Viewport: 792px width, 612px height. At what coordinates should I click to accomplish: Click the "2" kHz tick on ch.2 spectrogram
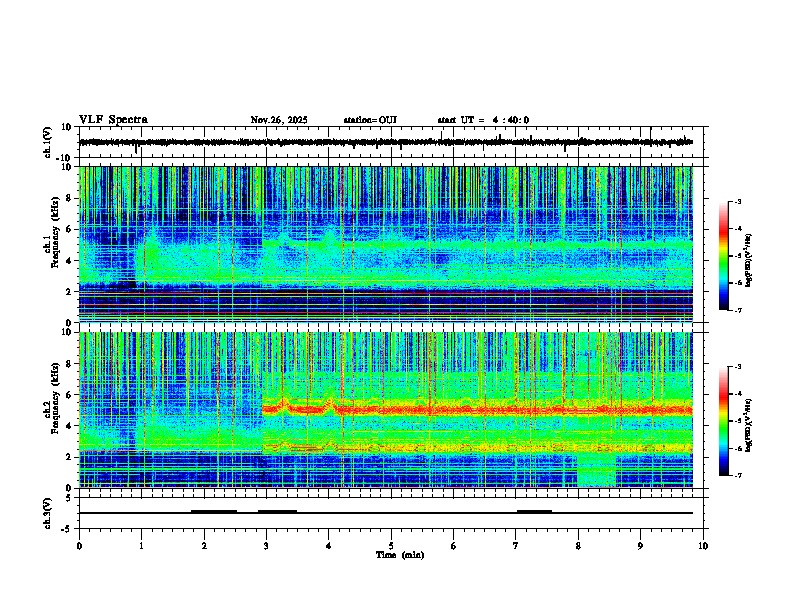click(x=70, y=457)
